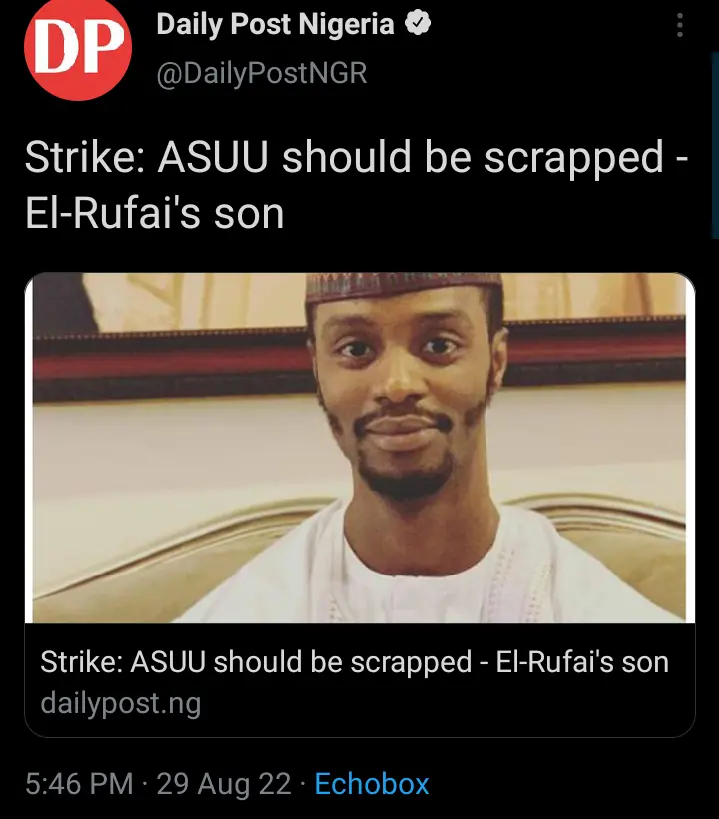Open the tweet's three-dot more options menu
This screenshot has width=719, height=819.
pyautogui.click(x=680, y=25)
